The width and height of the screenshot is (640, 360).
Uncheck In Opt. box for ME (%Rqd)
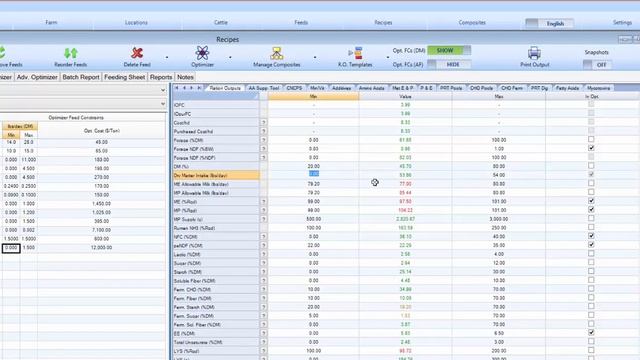591,201
